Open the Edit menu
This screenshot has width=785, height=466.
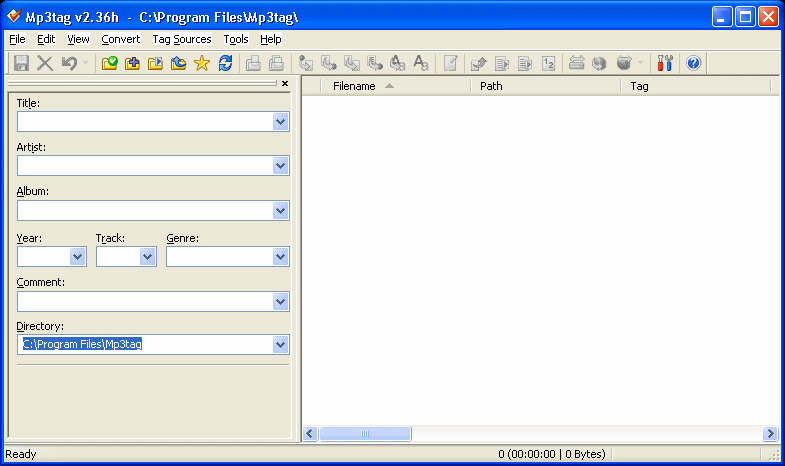tap(46, 39)
